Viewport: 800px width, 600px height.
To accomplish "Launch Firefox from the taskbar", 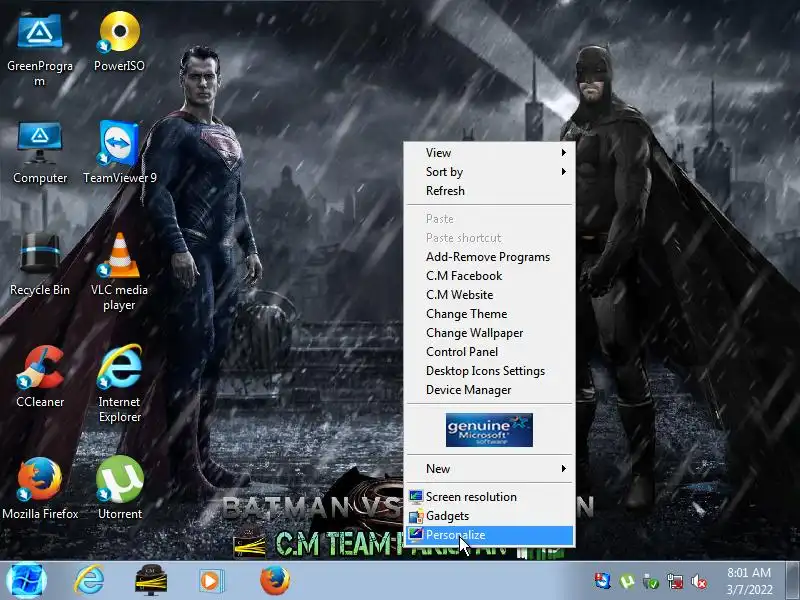I will tap(274, 581).
